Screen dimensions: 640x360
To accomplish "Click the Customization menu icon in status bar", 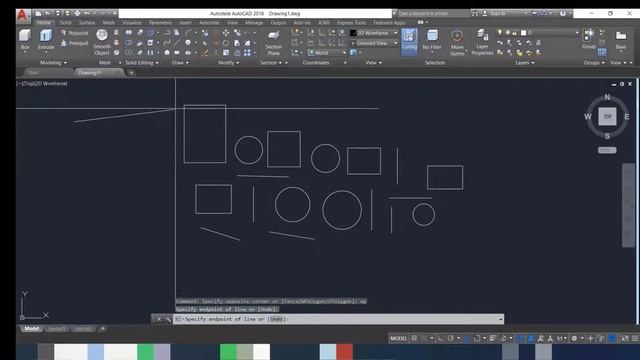I will click(x=635, y=338).
